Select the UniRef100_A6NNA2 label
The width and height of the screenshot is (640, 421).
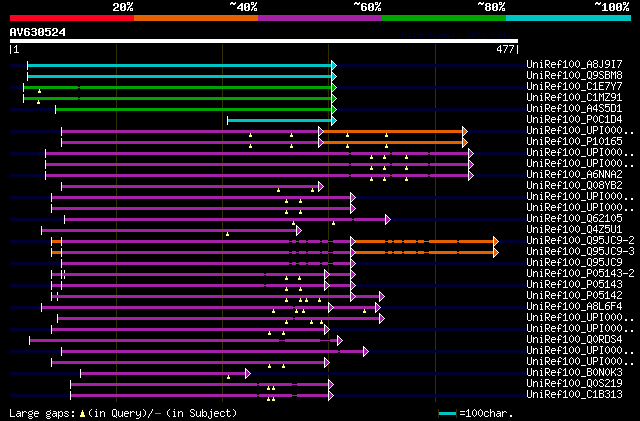tap(574, 175)
